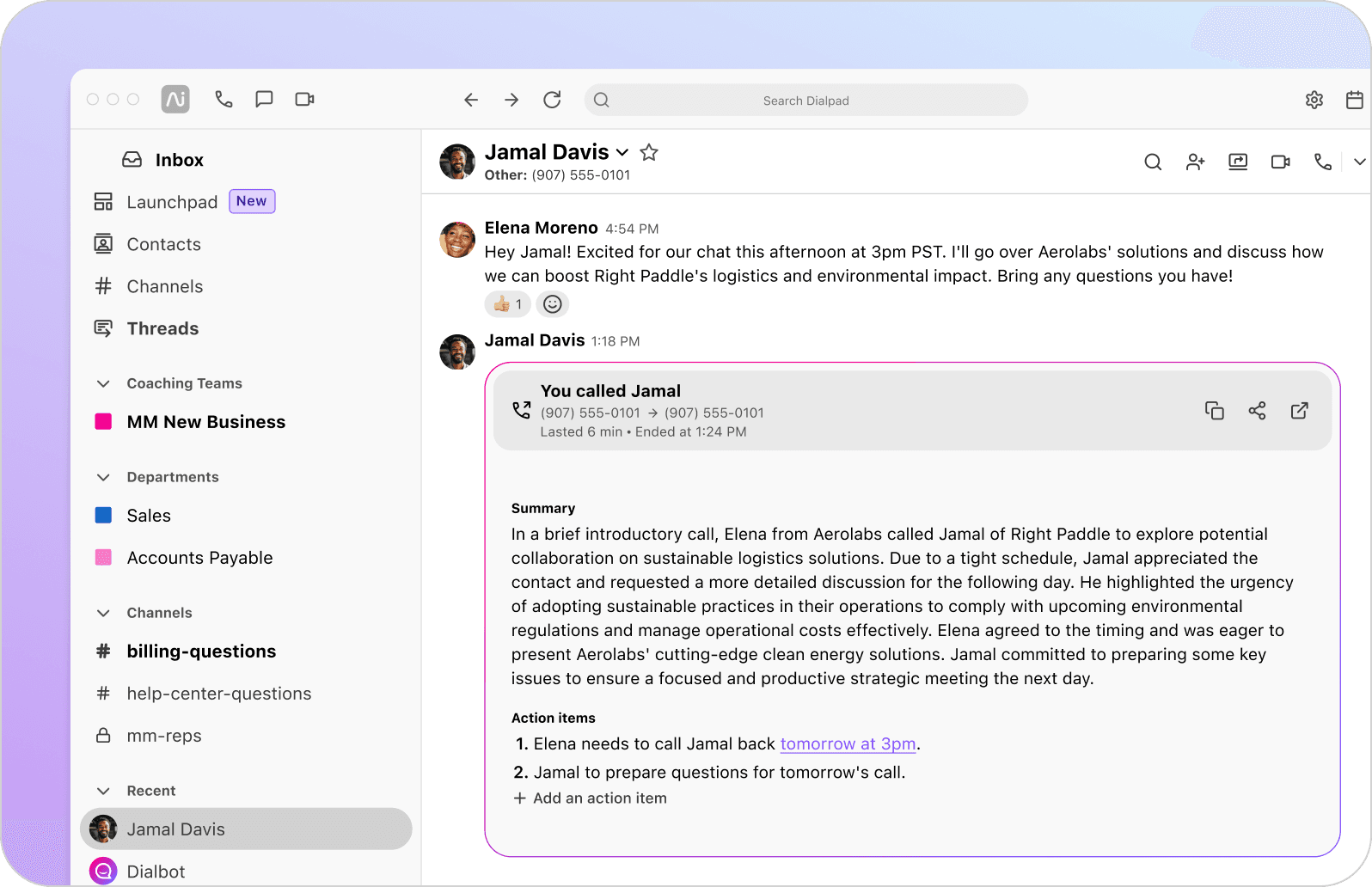The width and height of the screenshot is (1372, 887).
Task: Start a phone call from top toolbar
Action: [x=224, y=100]
